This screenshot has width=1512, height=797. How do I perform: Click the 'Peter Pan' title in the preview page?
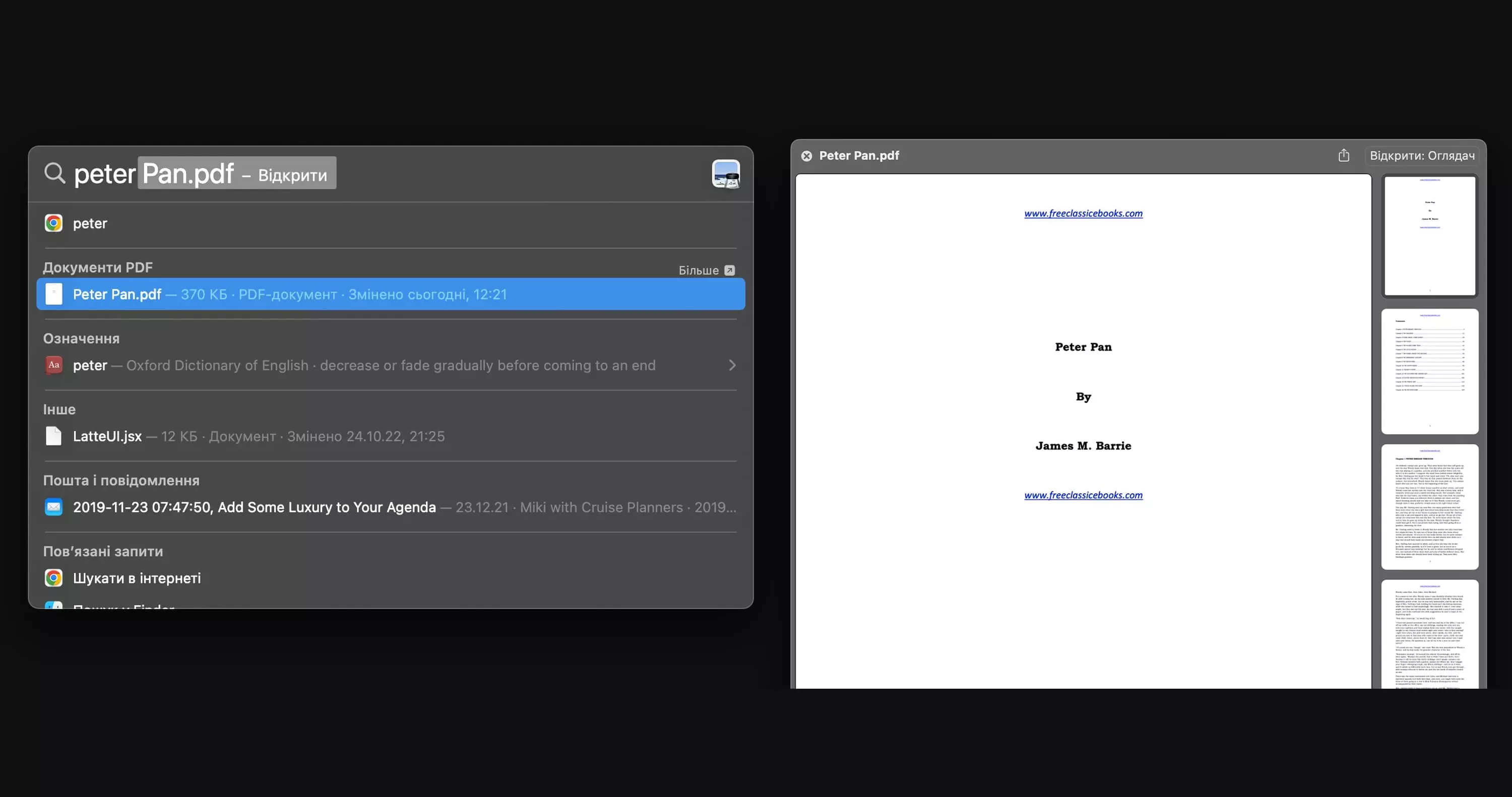[x=1083, y=347]
